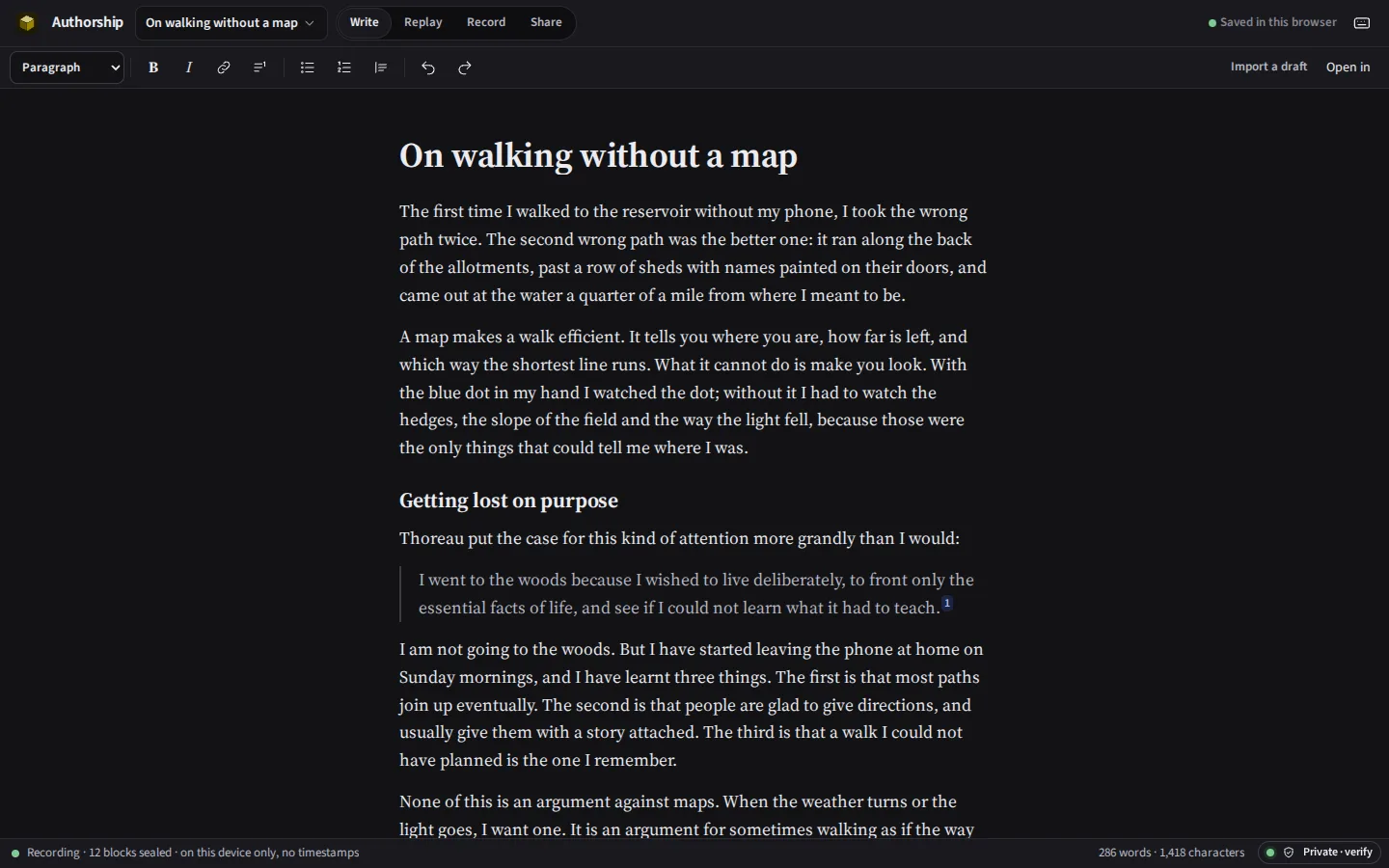Switch to the Replay tab
The image size is (1389, 868).
tap(422, 22)
